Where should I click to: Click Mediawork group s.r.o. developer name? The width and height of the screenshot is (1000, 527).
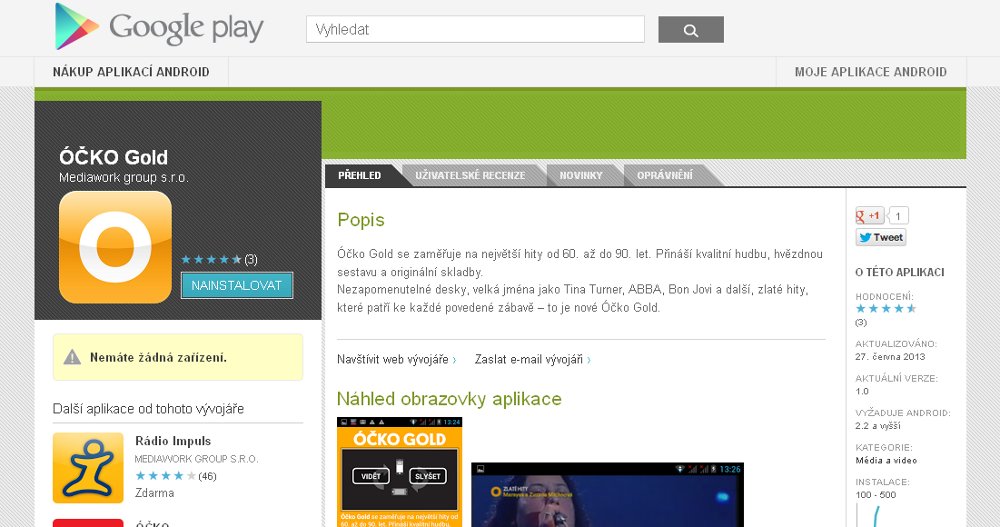pos(124,177)
